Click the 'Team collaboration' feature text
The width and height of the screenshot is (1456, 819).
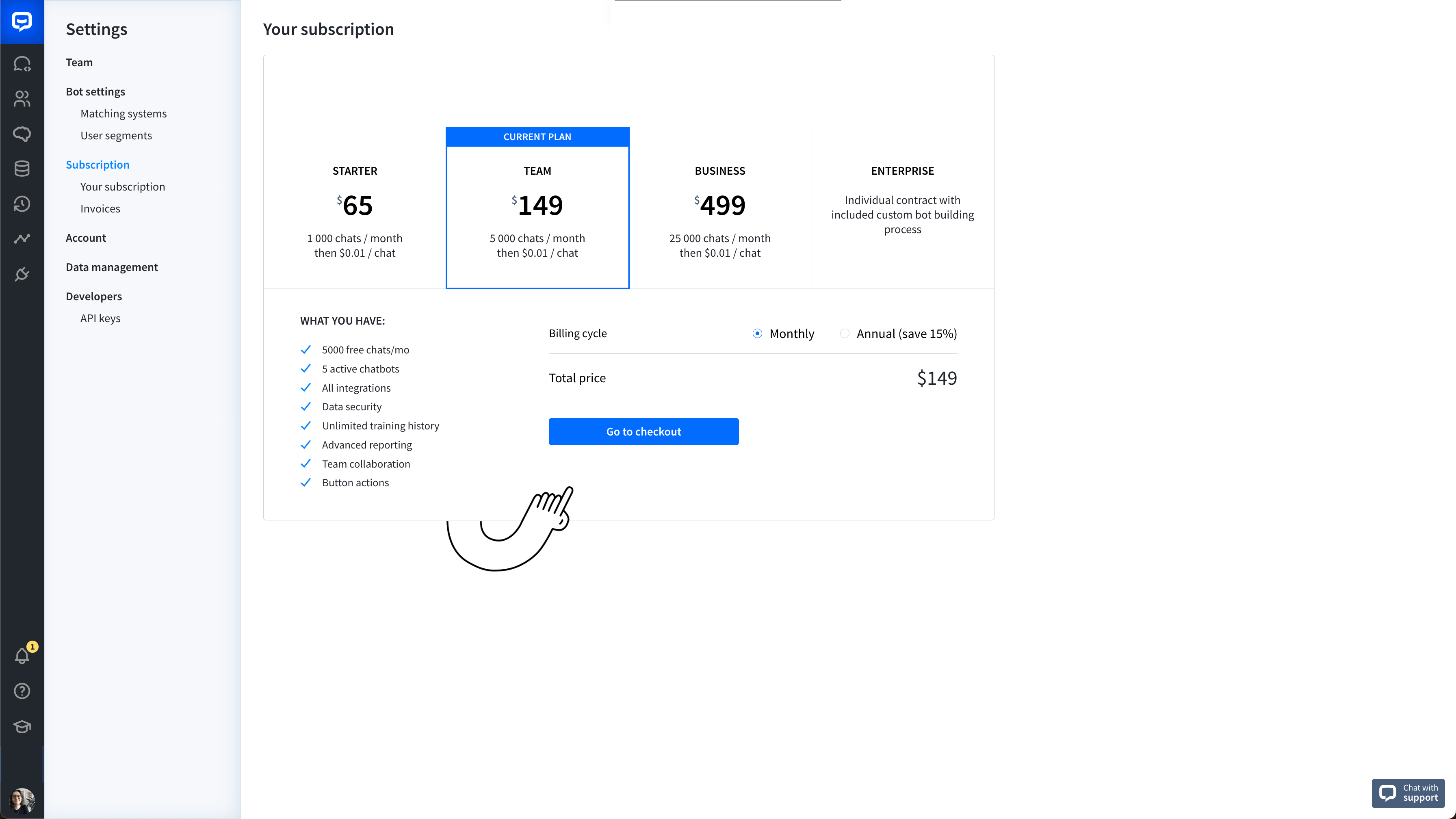pos(366,464)
